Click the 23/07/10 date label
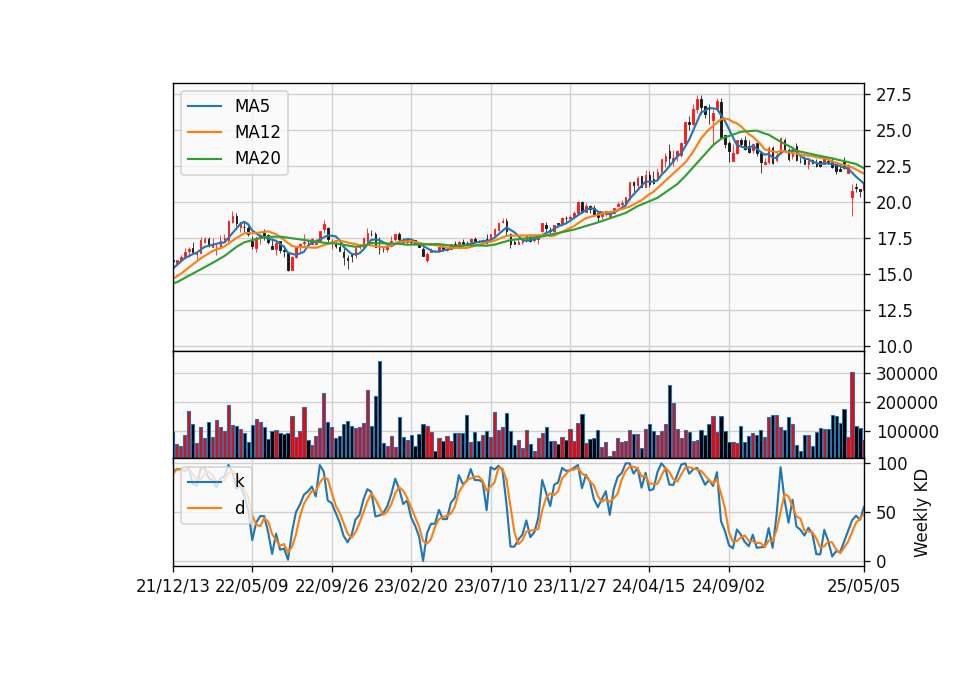This screenshot has width=960, height=690. (490, 586)
